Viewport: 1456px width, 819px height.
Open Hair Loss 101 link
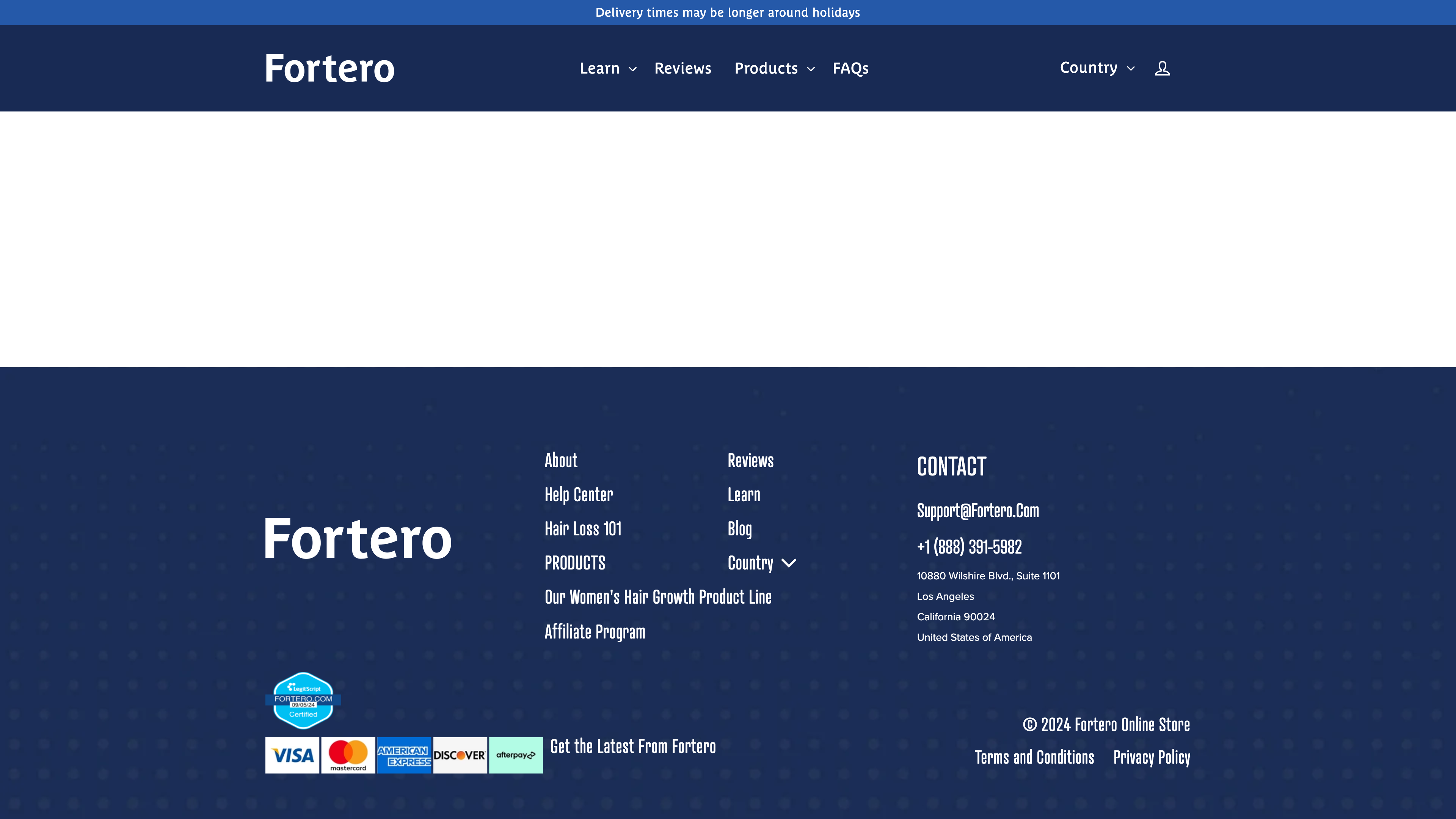[x=583, y=529]
